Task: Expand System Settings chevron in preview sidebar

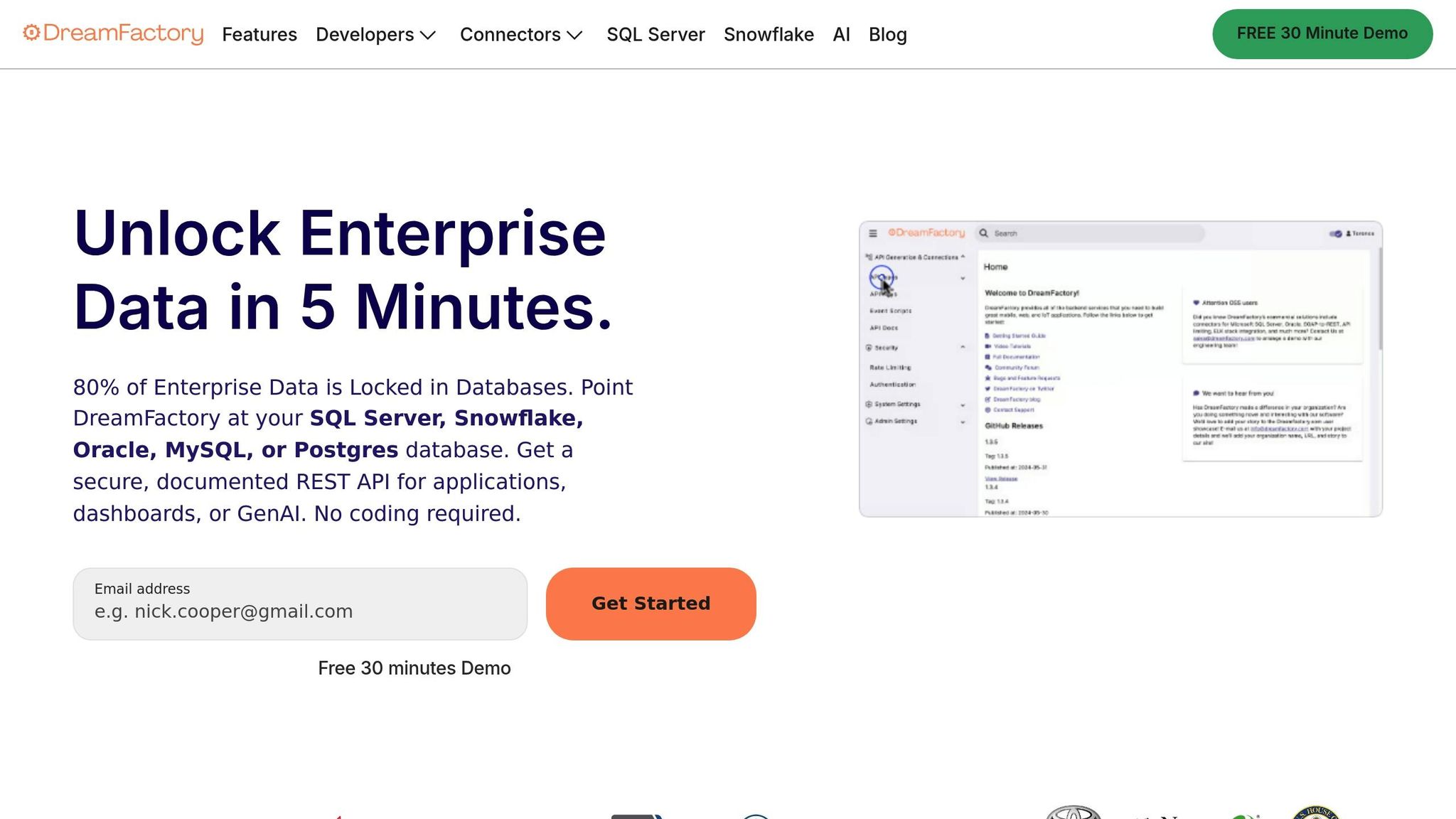Action: [963, 405]
